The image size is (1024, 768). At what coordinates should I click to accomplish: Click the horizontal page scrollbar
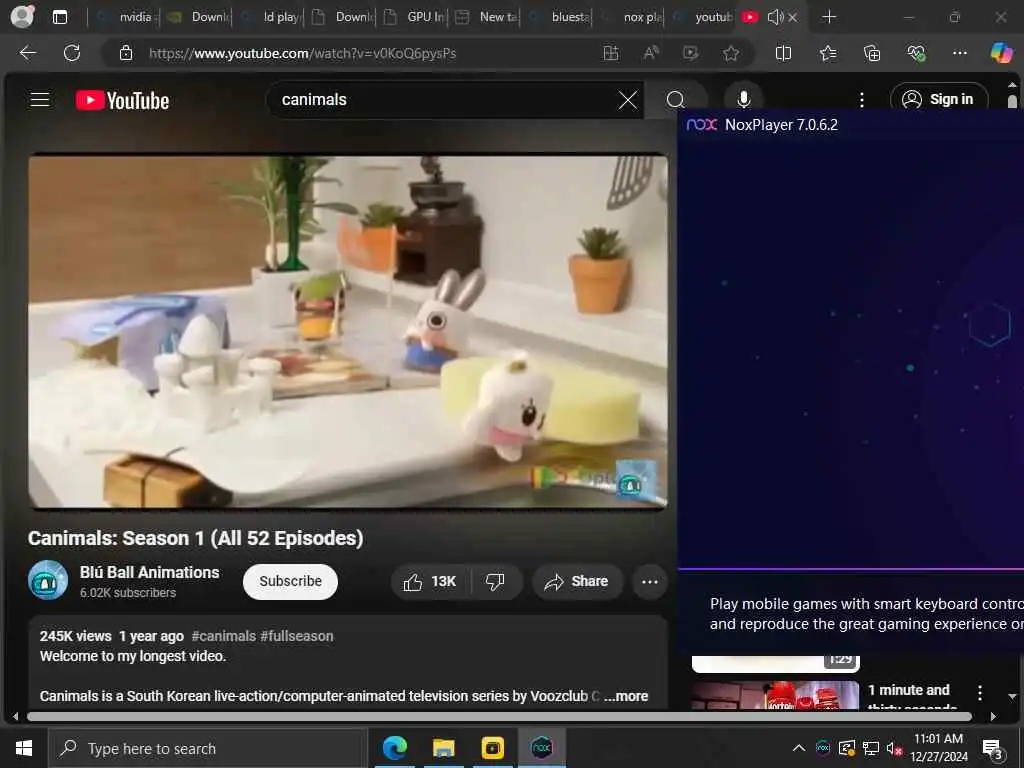499,716
